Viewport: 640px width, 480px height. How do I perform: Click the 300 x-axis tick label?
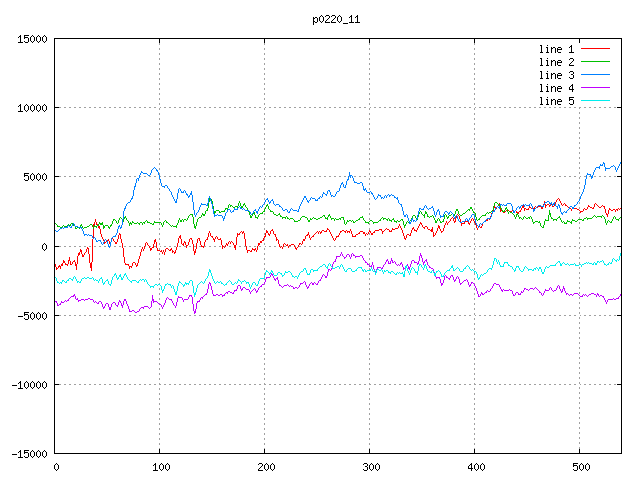coord(369,467)
